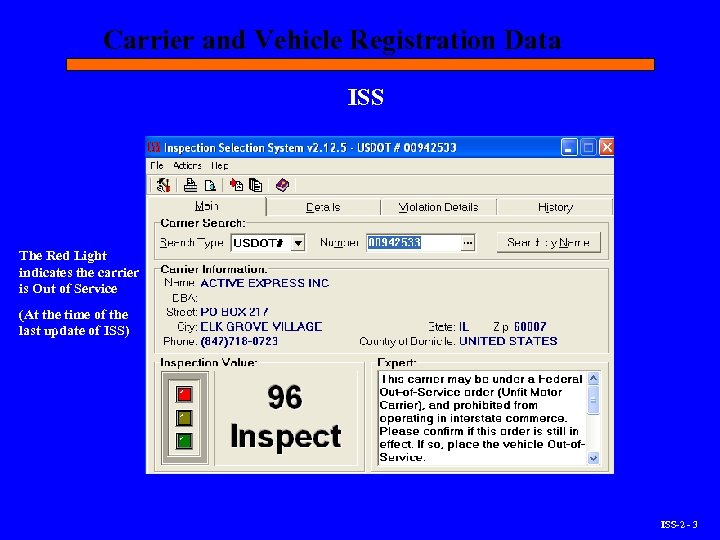The width and height of the screenshot is (720, 540).
Task: Switch to the Violation Details tab
Action: [x=438, y=207]
